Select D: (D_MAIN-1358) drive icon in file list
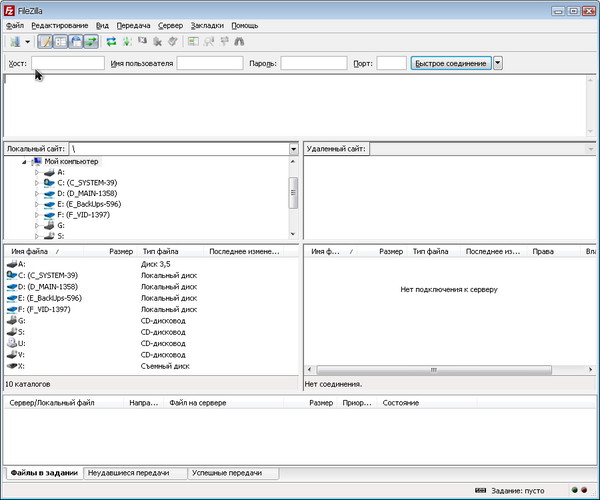600x500 pixels. click(x=12, y=287)
